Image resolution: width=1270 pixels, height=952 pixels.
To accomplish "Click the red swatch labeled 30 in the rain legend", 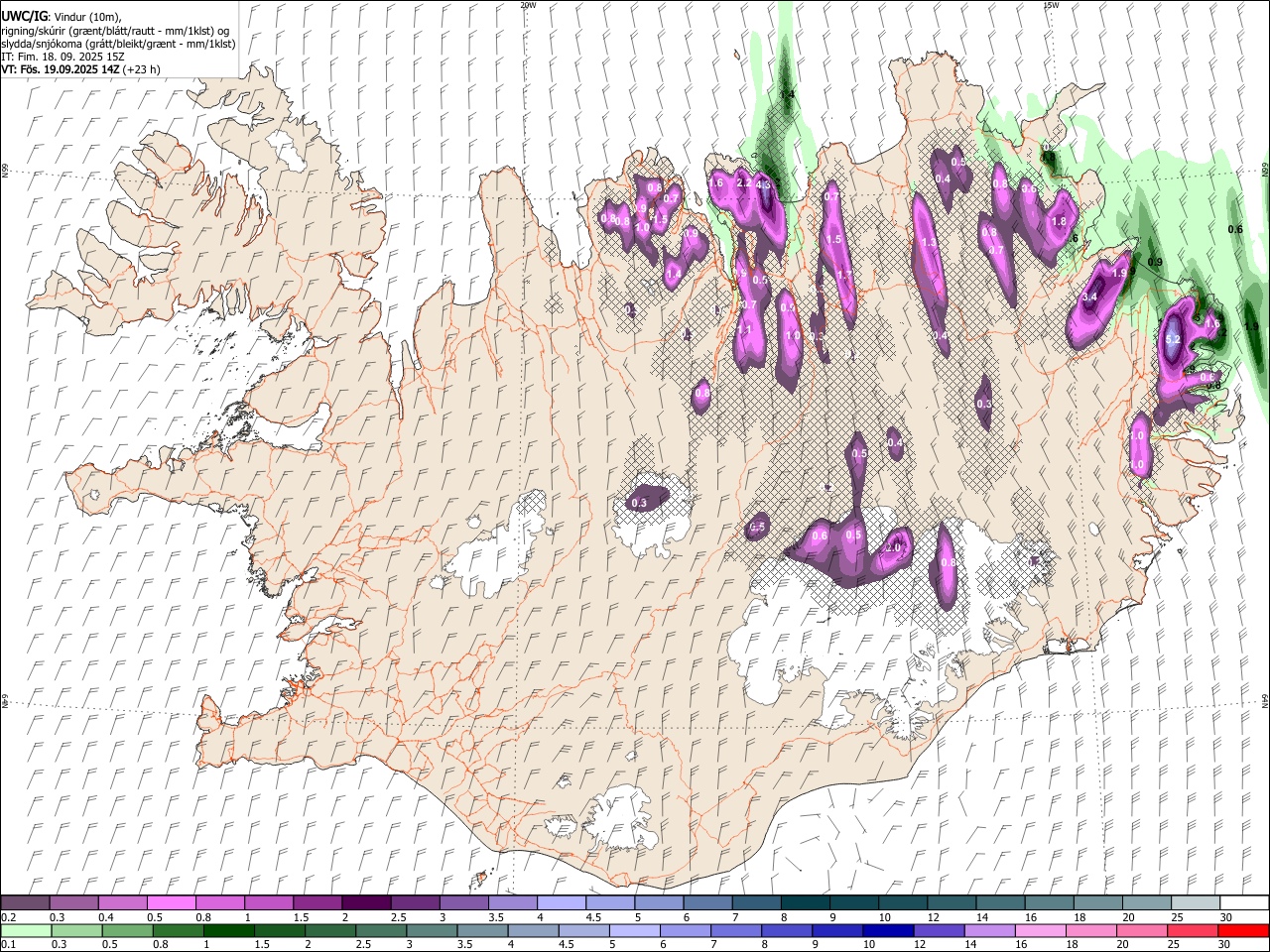I will (1243, 931).
